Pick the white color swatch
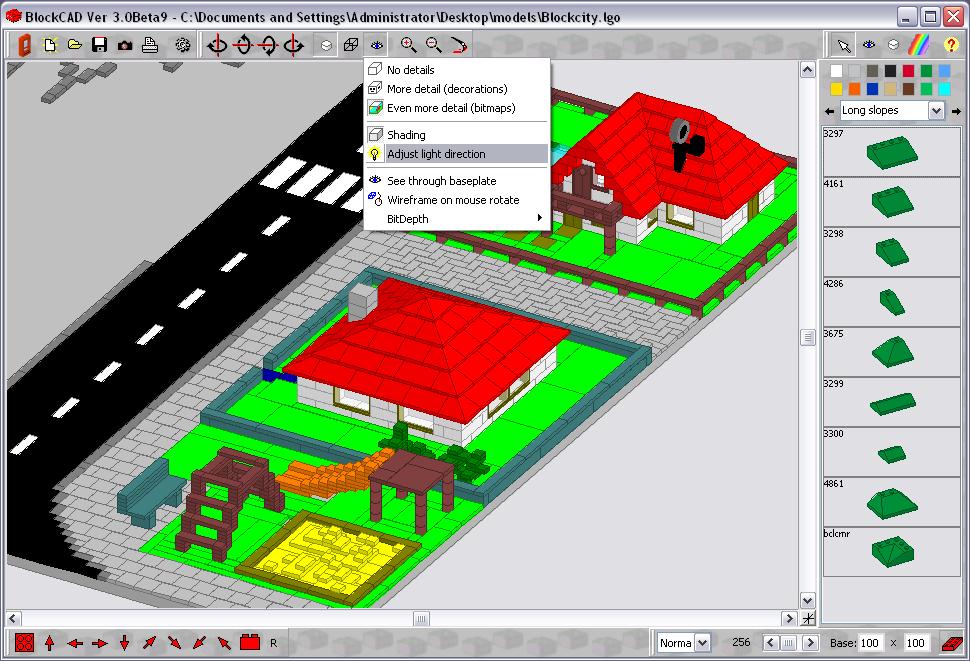 click(836, 71)
